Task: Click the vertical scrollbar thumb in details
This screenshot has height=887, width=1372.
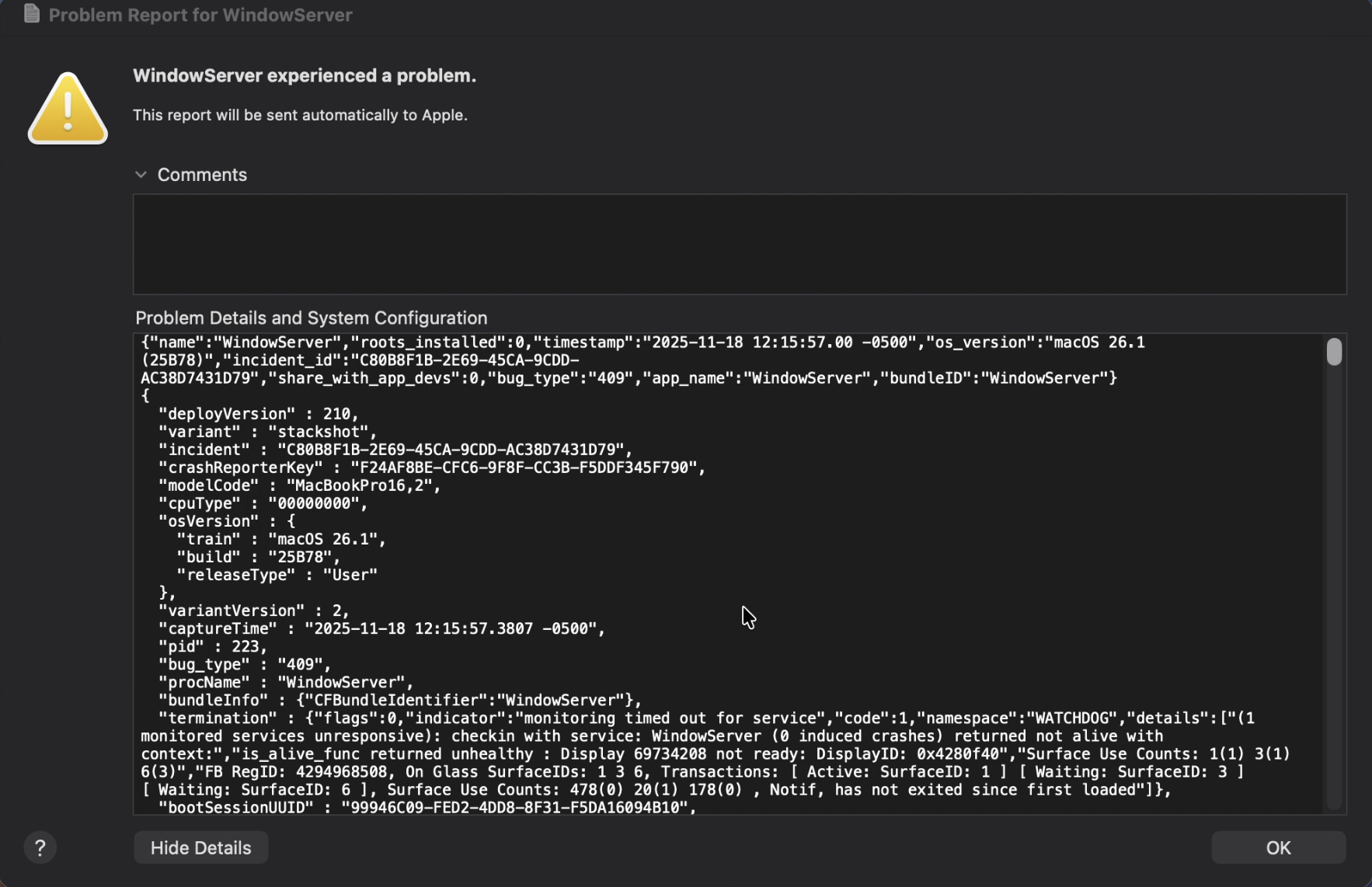Action: pyautogui.click(x=1334, y=352)
